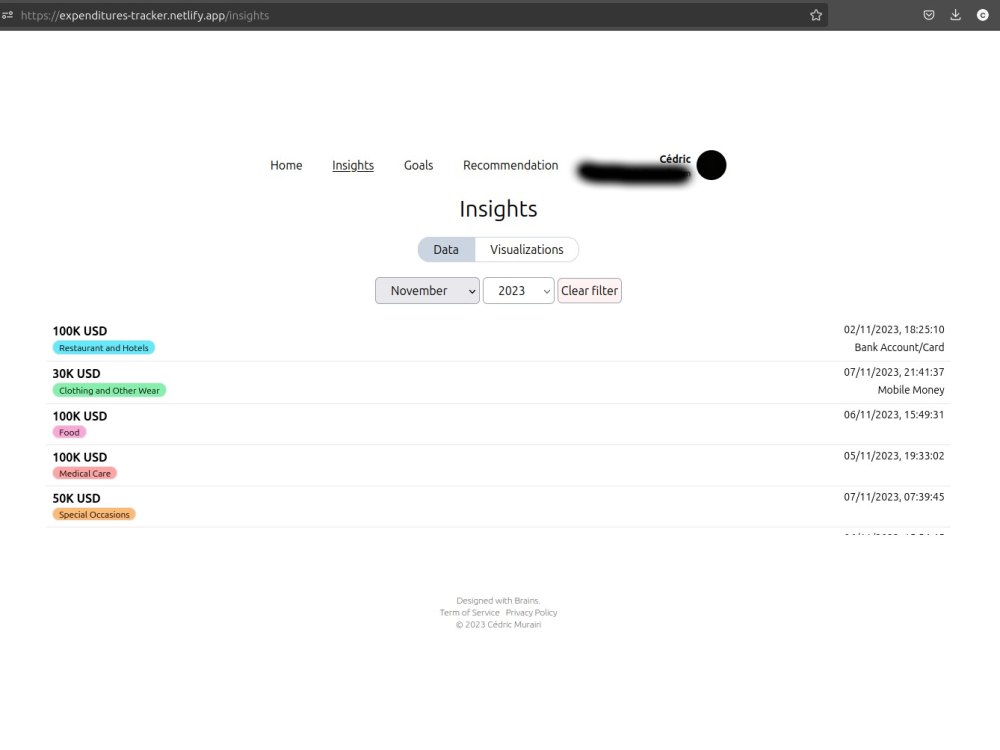Screen dimensions: 1000x750
Task: Click the date 02/11/2023, 18:25:10
Action: [893, 330]
